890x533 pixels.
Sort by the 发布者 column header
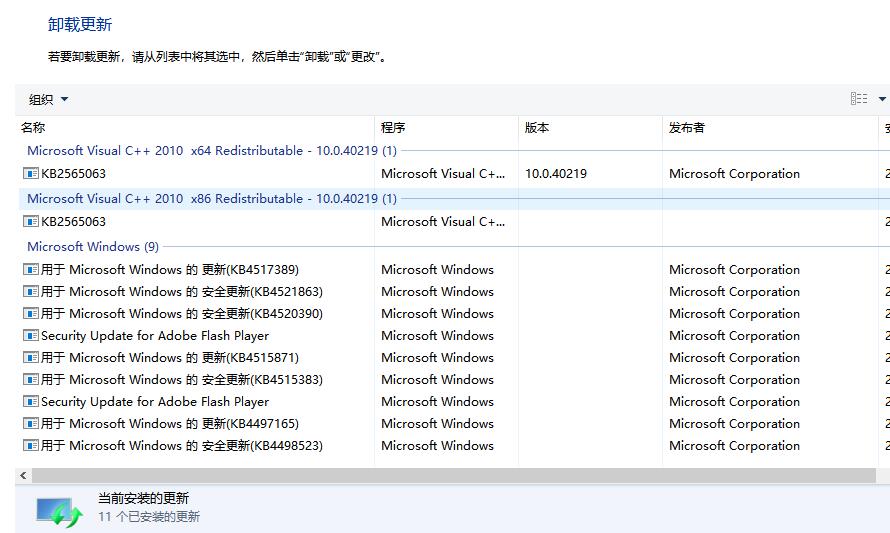[x=687, y=128]
